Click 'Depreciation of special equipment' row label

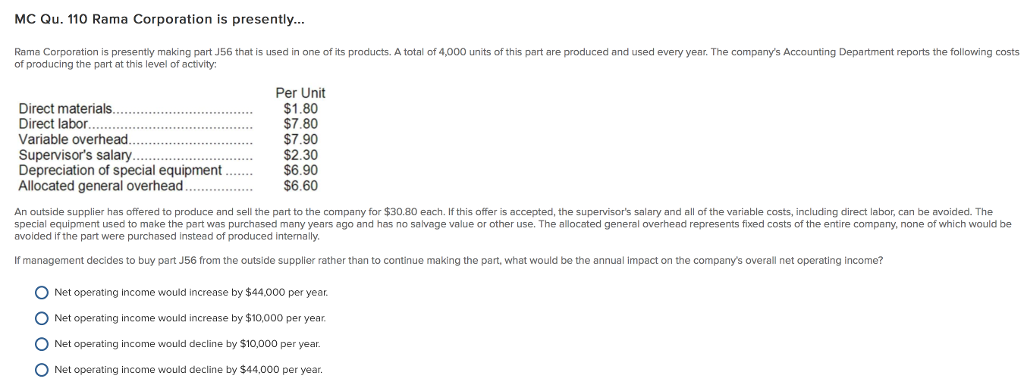(x=120, y=171)
